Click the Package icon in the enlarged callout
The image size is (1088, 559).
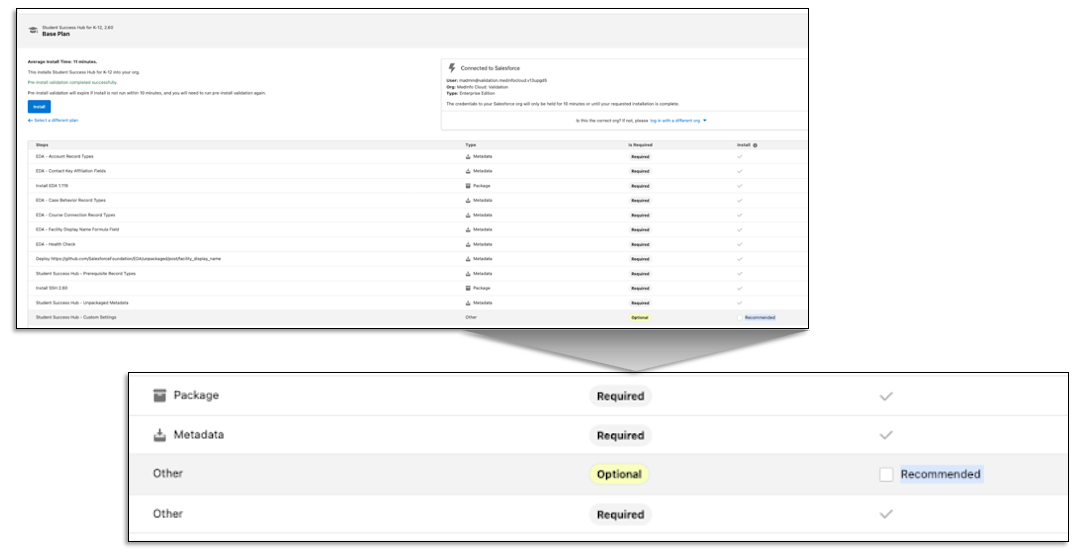pos(160,395)
